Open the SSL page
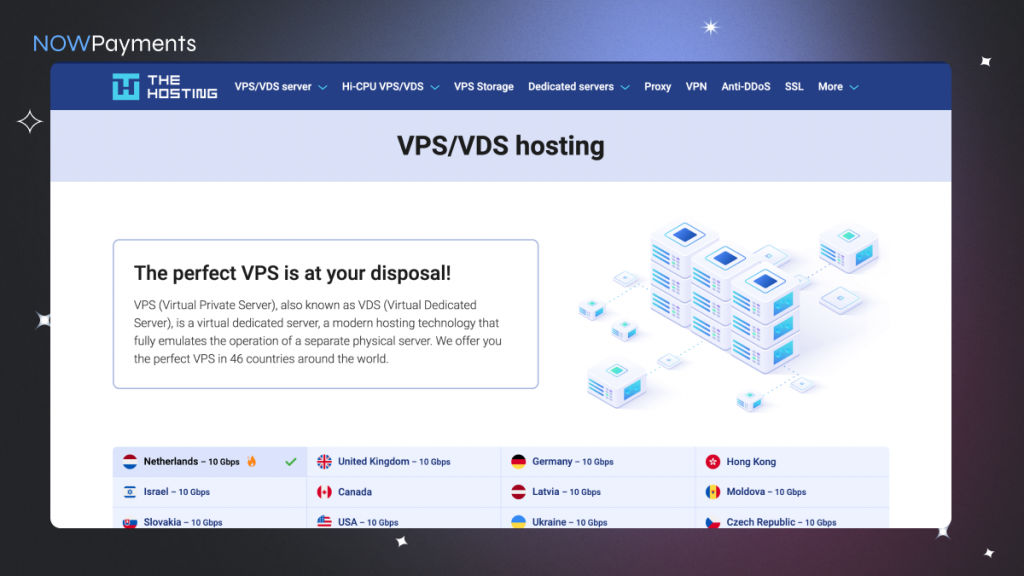1024x576 pixels. [x=794, y=86]
